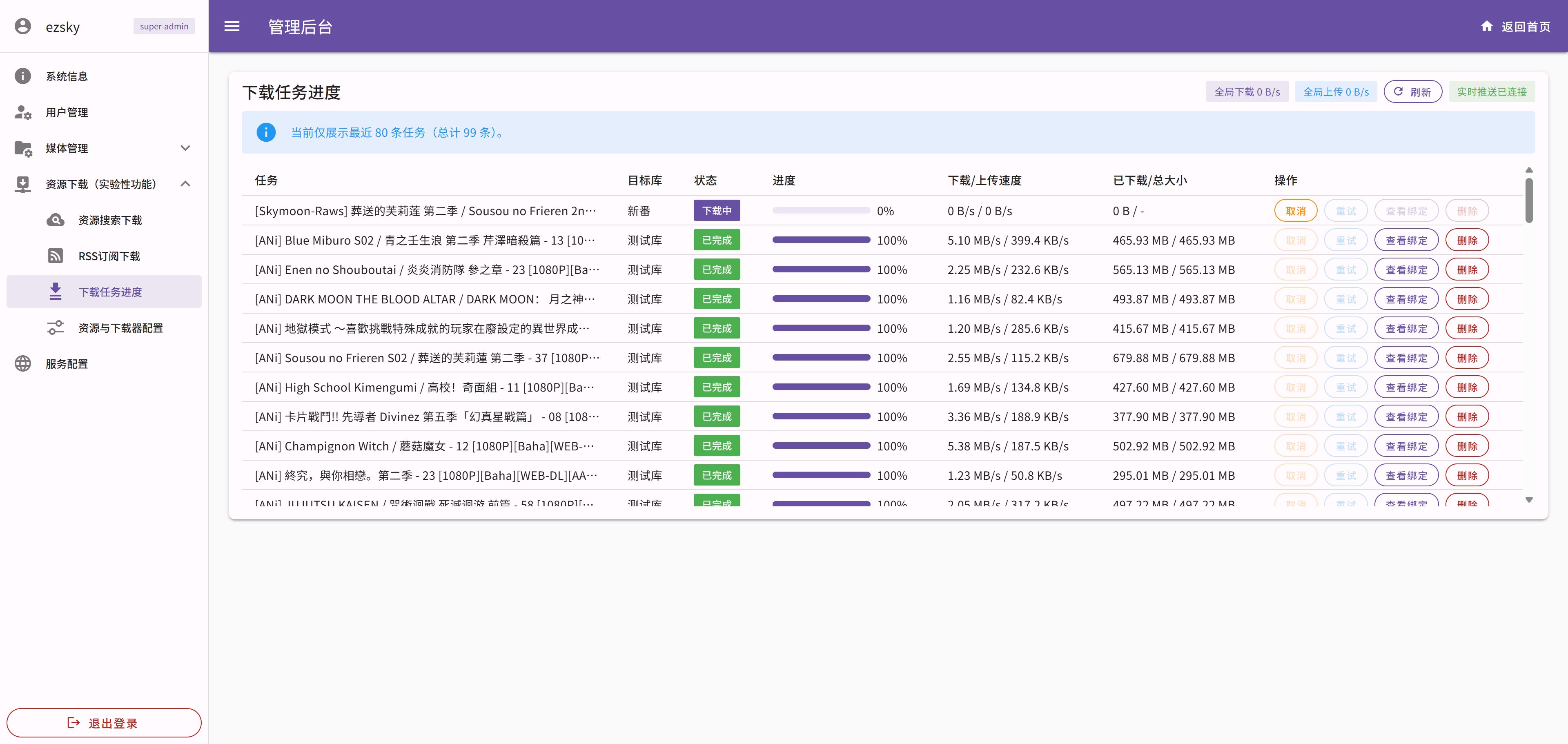The height and width of the screenshot is (744, 1568).
Task: Click the home icon beside 返回首页
Action: coord(1486,26)
